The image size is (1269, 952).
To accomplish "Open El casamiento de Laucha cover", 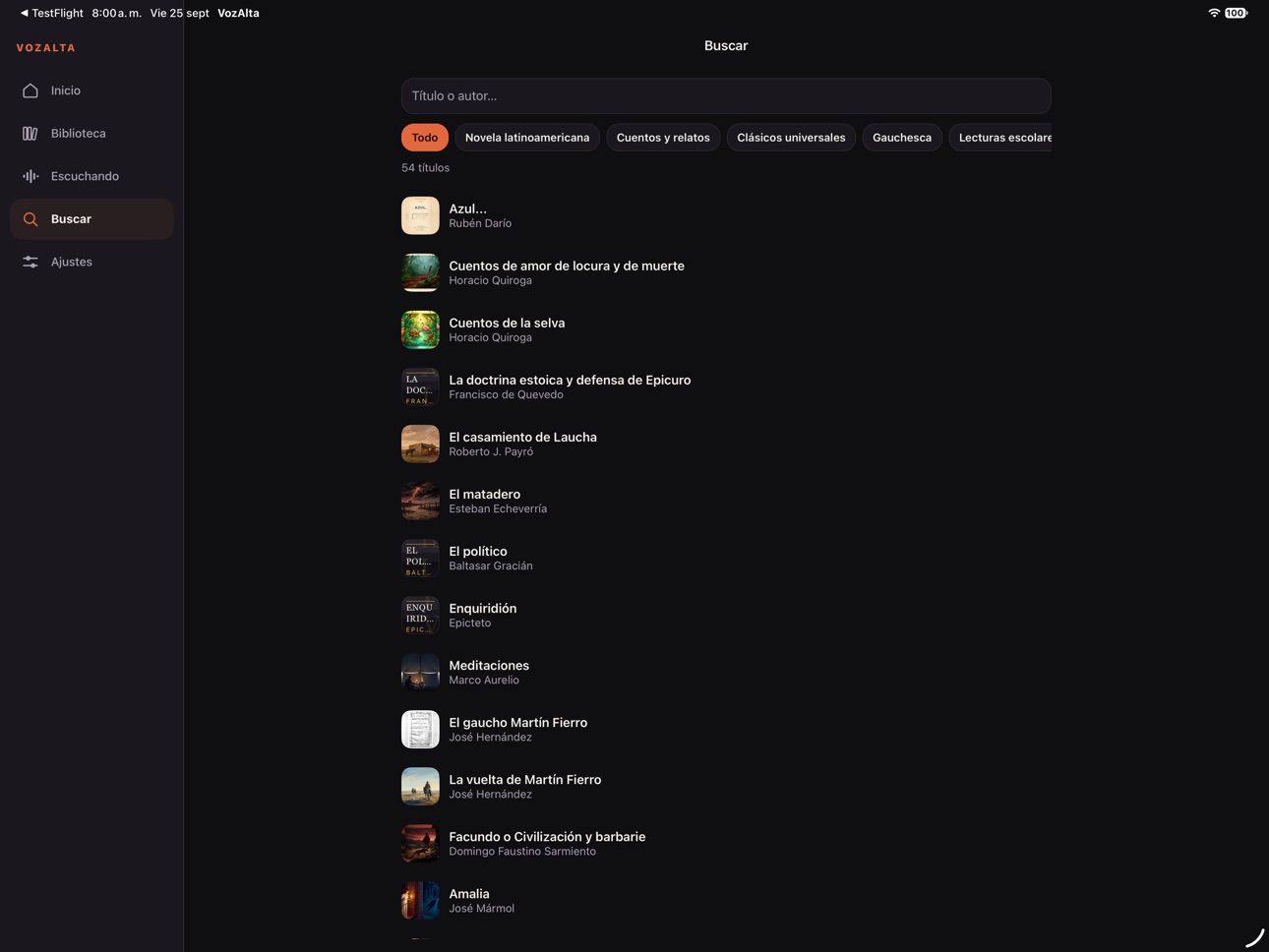I will click(420, 445).
